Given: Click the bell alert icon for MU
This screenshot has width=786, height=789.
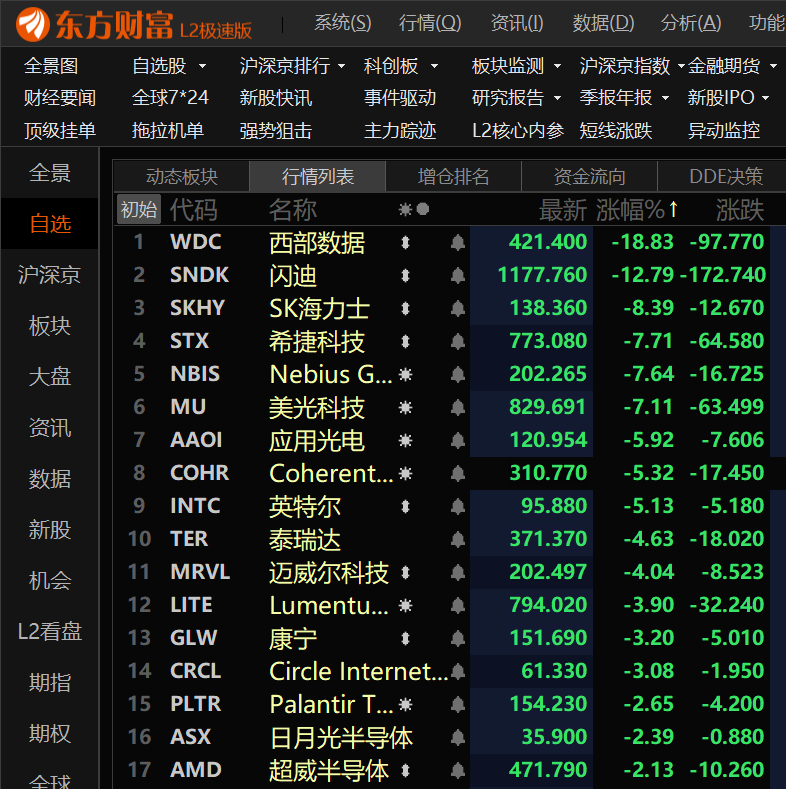Looking at the screenshot, I should [x=457, y=408].
